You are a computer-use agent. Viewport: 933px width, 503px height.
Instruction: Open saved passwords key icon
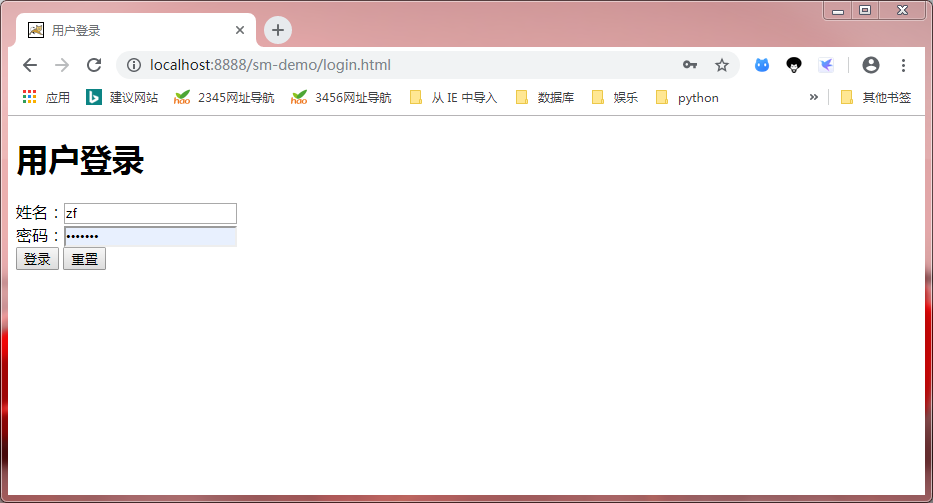click(x=690, y=65)
